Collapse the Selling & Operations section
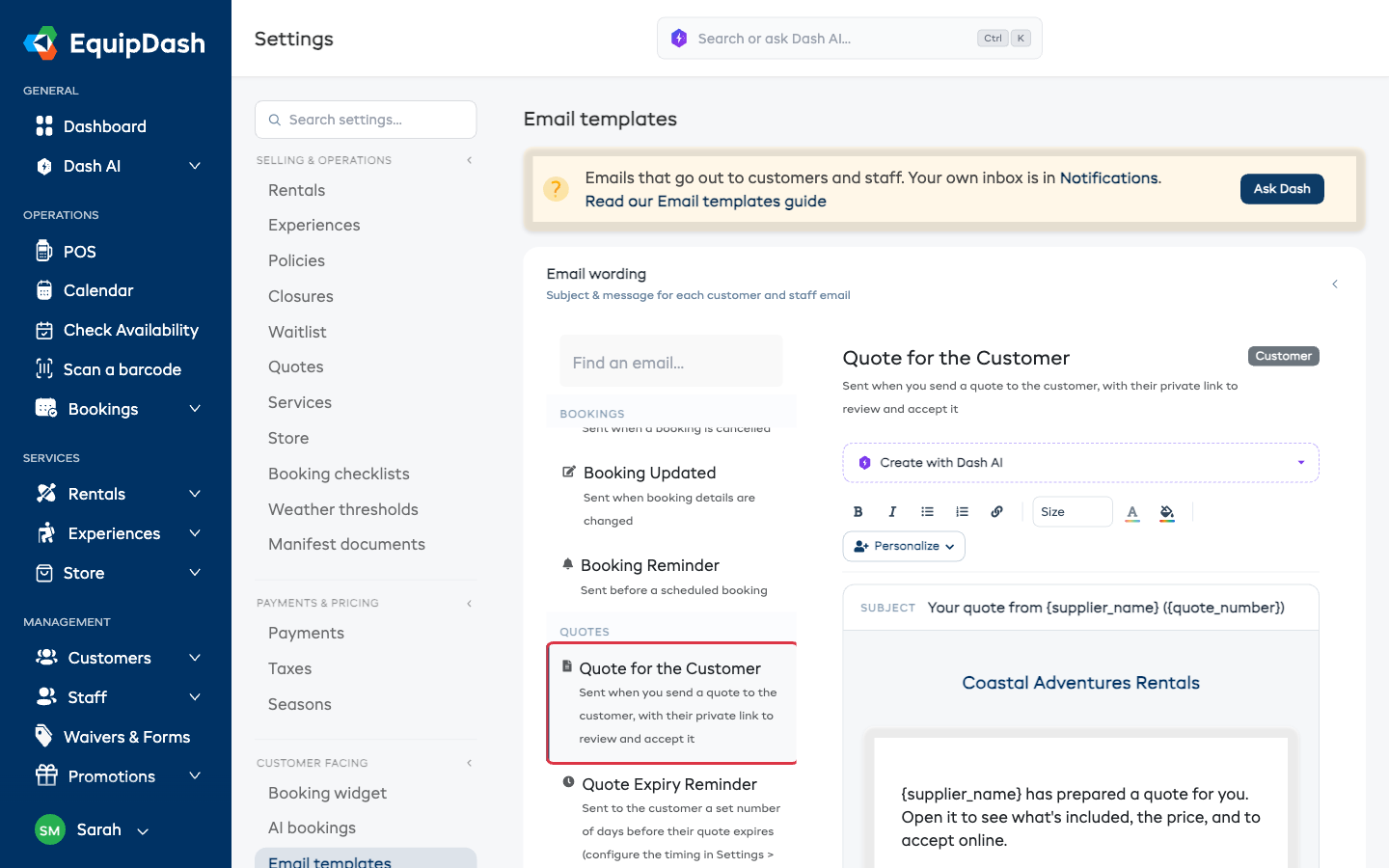 [470, 160]
